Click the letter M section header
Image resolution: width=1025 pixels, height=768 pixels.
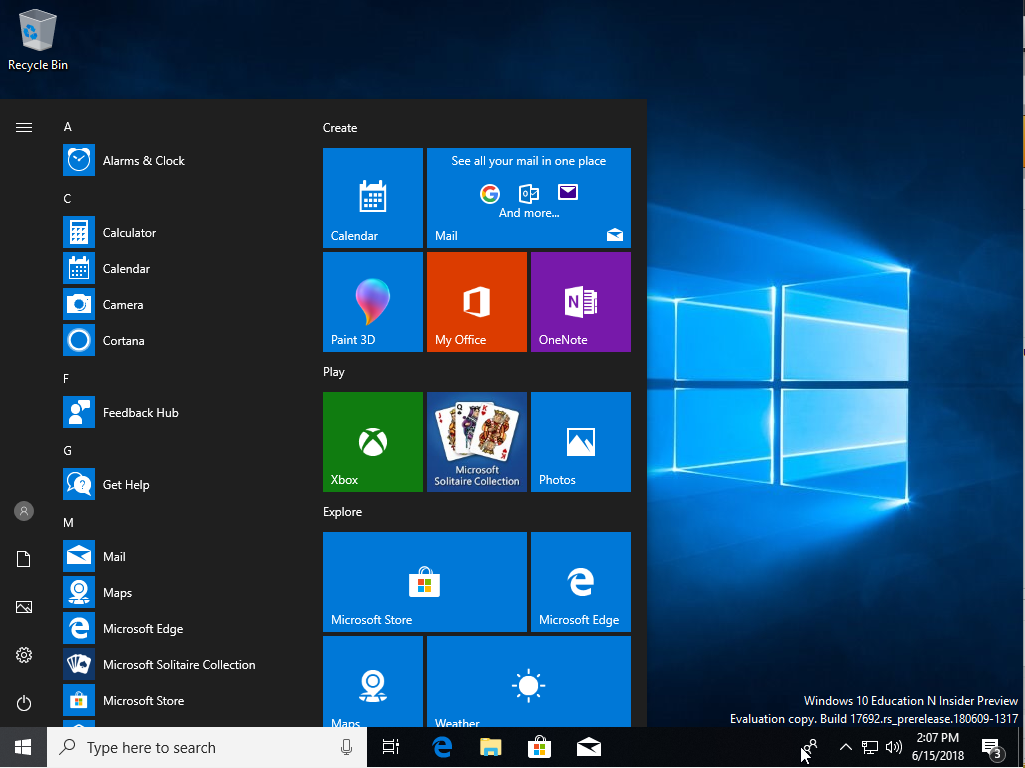[68, 522]
